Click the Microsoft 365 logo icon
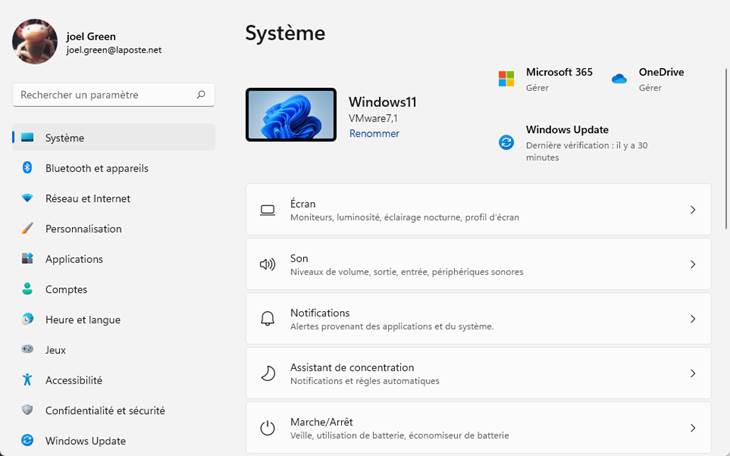This screenshot has width=730, height=456. click(x=506, y=79)
